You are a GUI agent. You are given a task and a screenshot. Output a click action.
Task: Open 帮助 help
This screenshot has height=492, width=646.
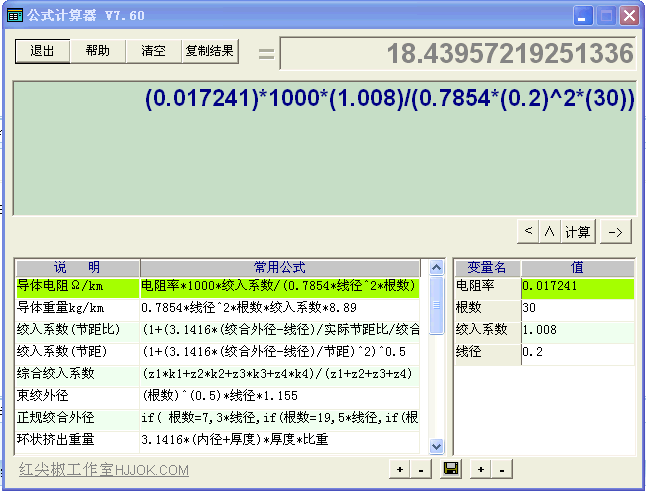98,51
